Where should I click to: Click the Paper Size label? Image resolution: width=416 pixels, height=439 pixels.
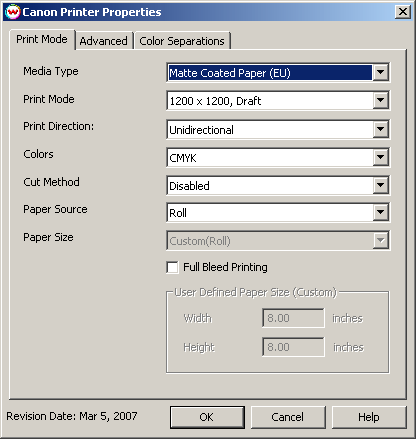[x=48, y=237]
